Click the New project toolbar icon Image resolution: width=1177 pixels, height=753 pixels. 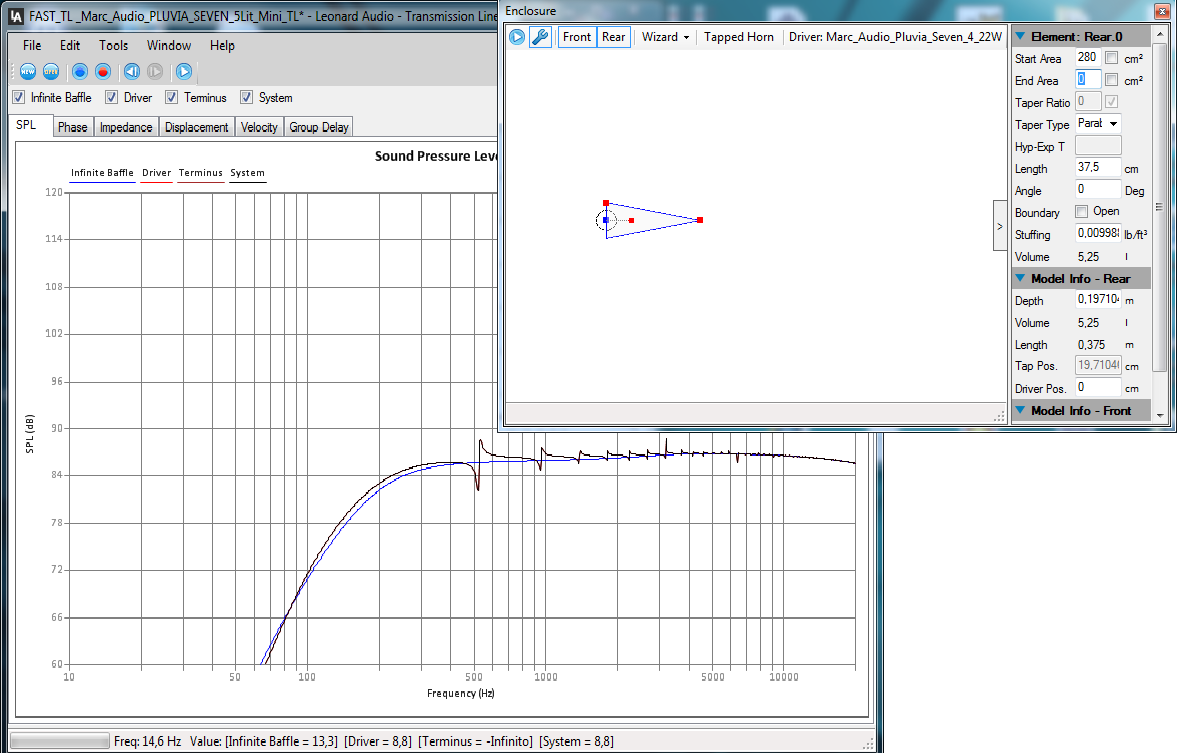click(28, 71)
